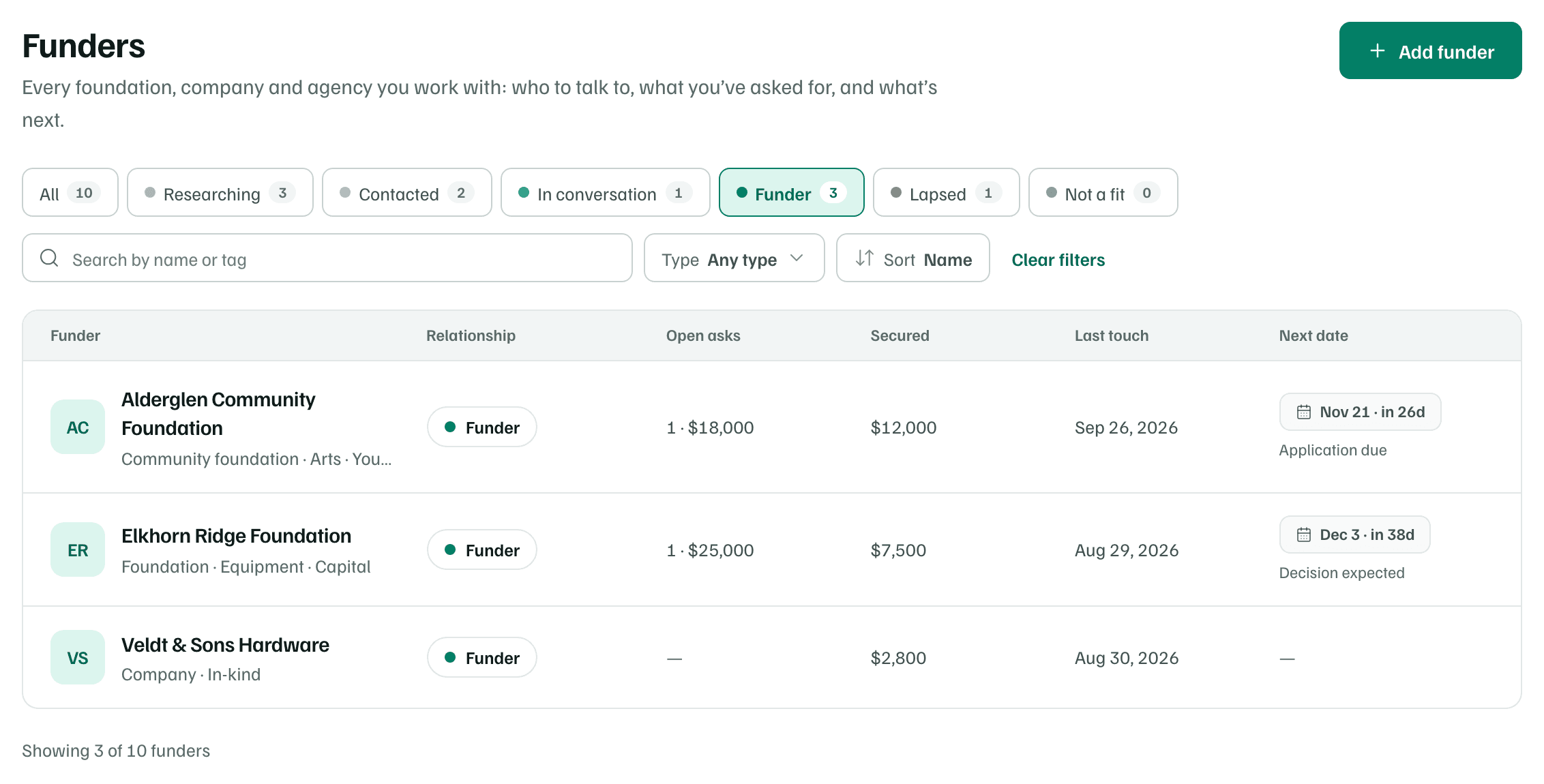1544x784 pixels.
Task: Expand the Type filter chevron arrow
Action: tap(797, 258)
